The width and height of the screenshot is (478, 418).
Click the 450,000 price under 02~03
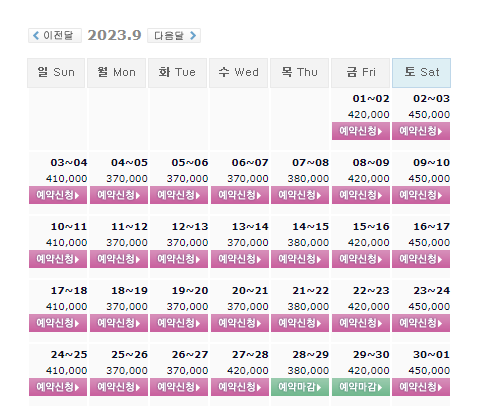(429, 115)
